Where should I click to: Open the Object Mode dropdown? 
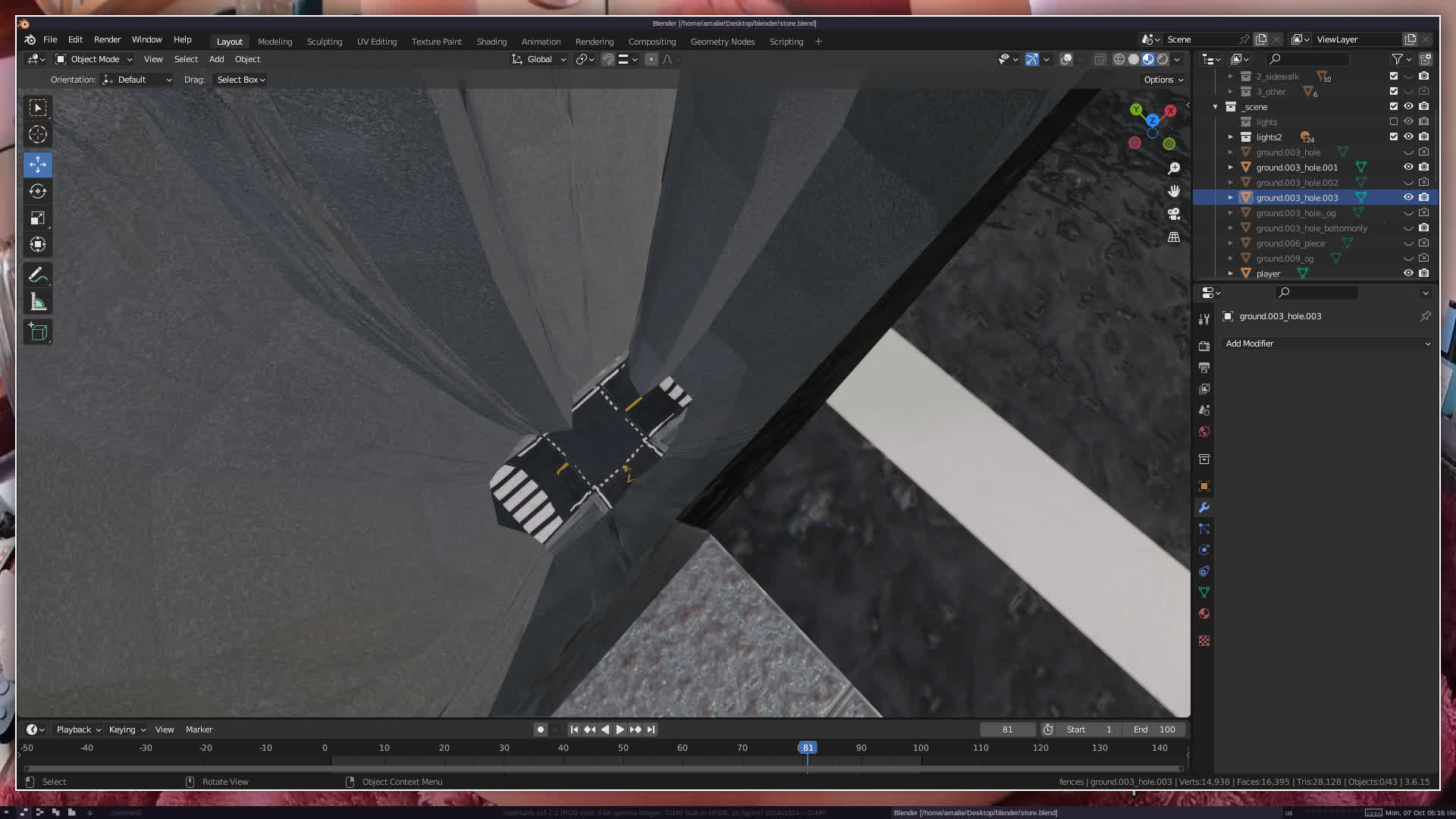(x=94, y=59)
